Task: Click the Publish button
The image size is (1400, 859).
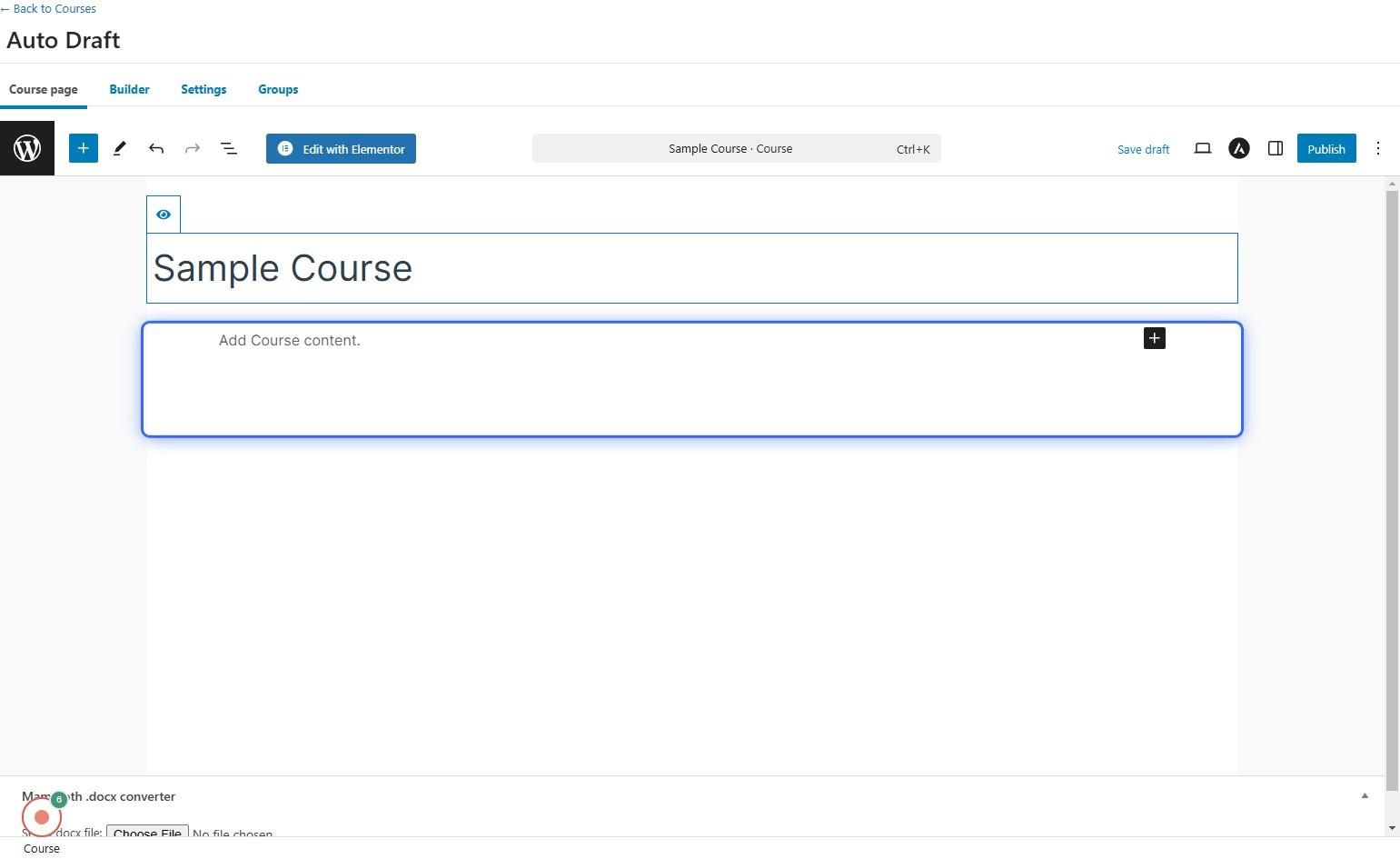Action: point(1326,148)
